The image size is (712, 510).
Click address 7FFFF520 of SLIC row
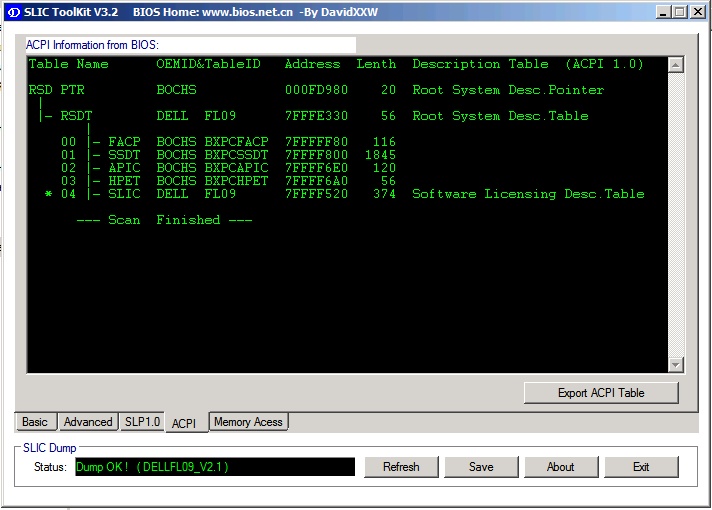click(x=316, y=194)
